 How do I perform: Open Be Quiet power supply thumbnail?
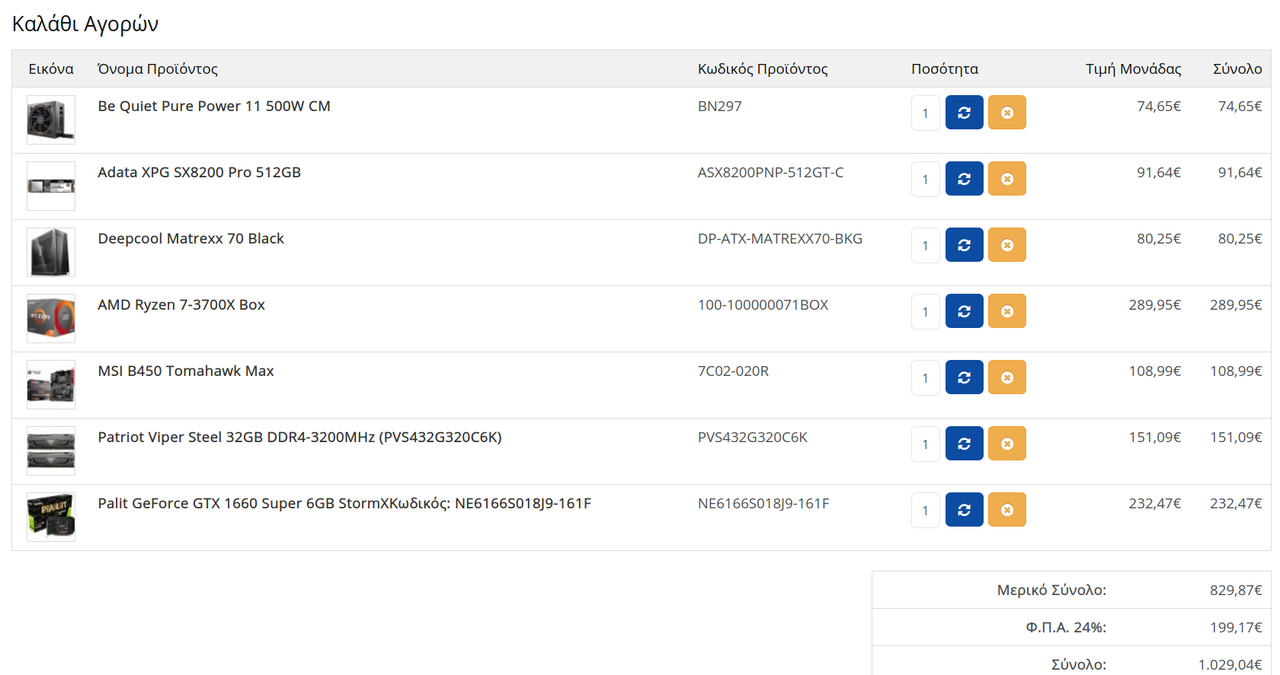point(51,120)
